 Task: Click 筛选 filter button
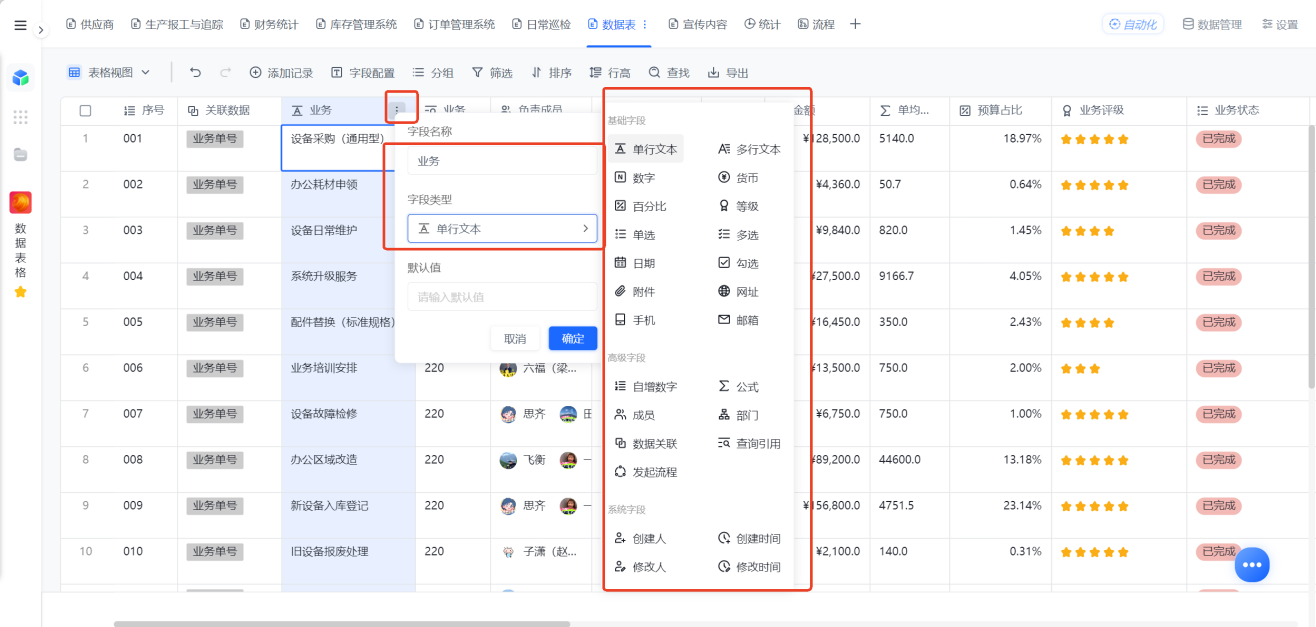[x=491, y=72]
